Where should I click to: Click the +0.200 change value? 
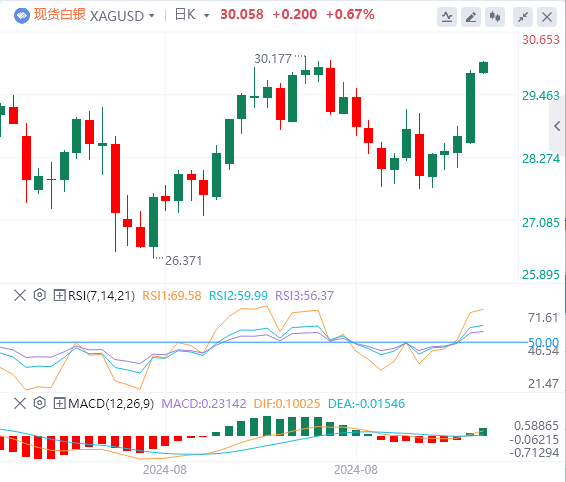(295, 14)
